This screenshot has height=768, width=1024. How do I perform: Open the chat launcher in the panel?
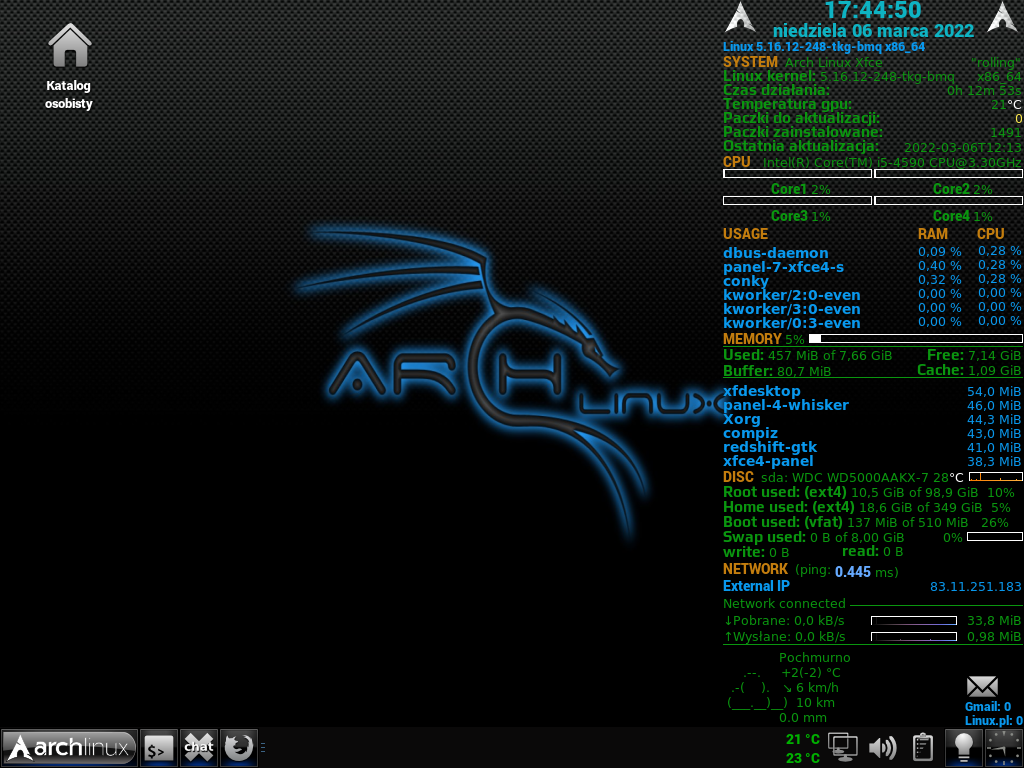(199, 748)
